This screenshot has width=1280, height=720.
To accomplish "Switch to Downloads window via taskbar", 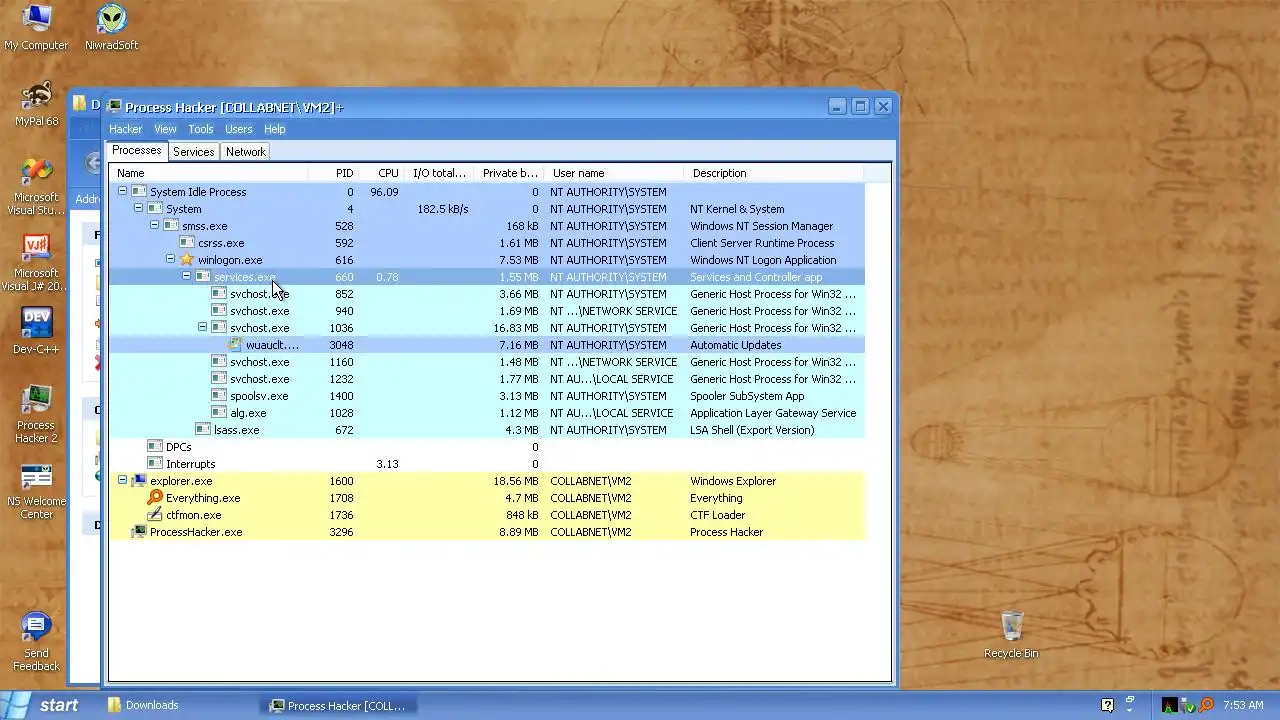I will click(x=178, y=705).
